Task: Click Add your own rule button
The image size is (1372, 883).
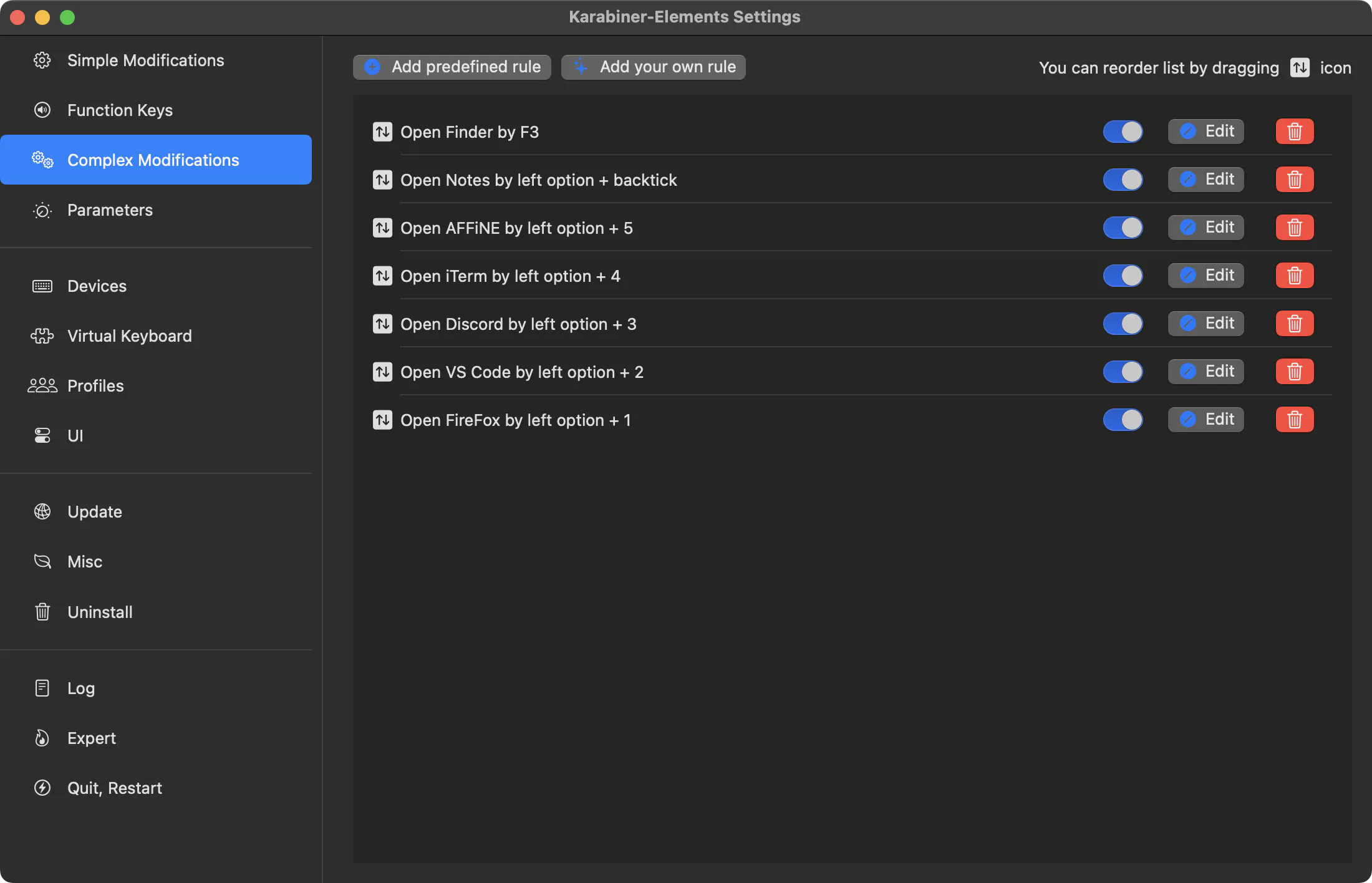Action: point(653,67)
